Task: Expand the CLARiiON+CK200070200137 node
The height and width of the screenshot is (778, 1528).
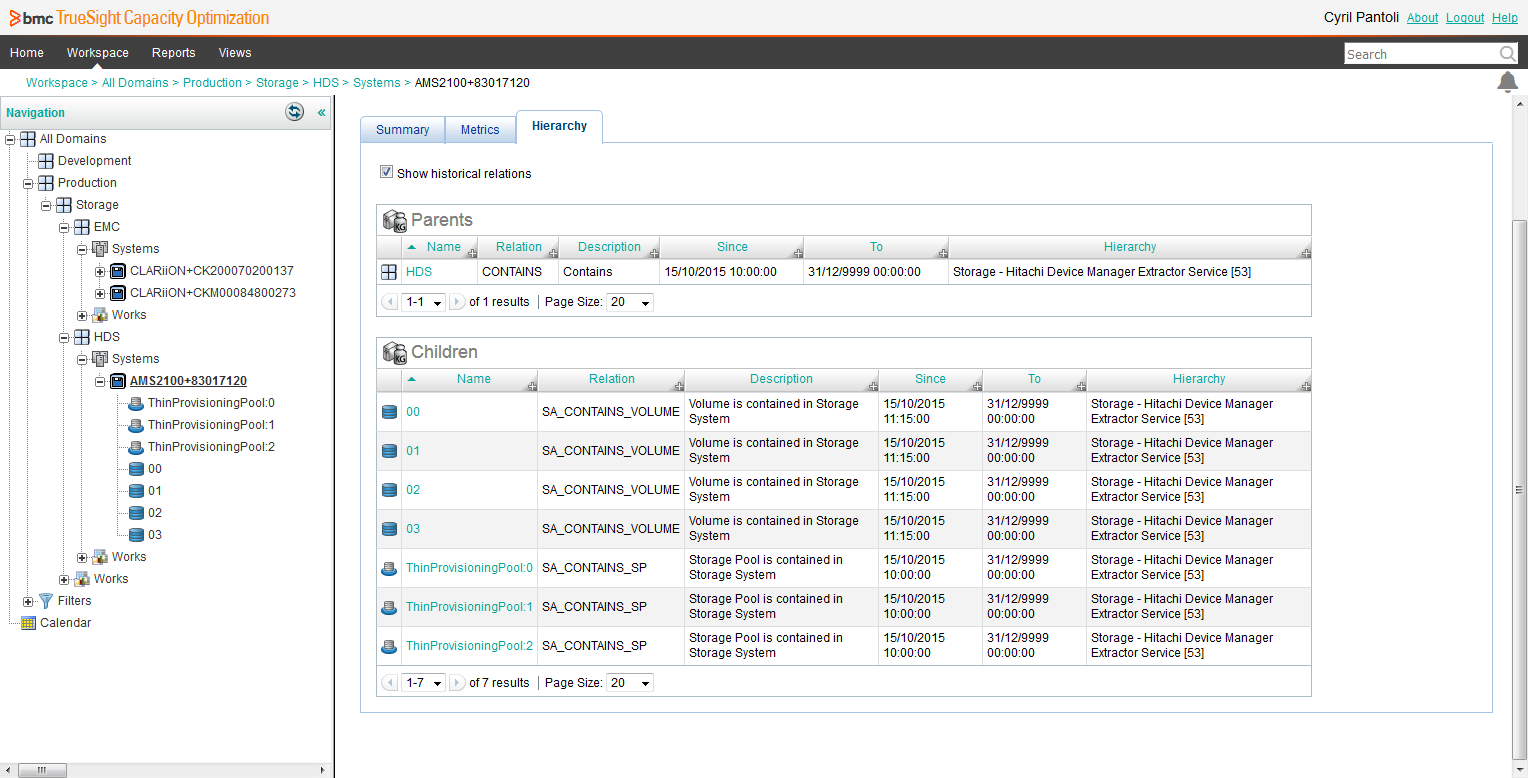Action: click(100, 271)
